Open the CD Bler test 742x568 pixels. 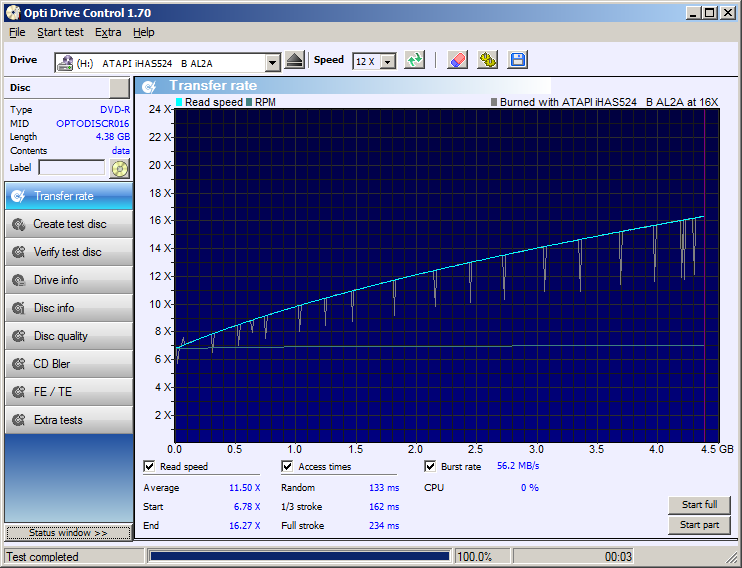[x=69, y=364]
